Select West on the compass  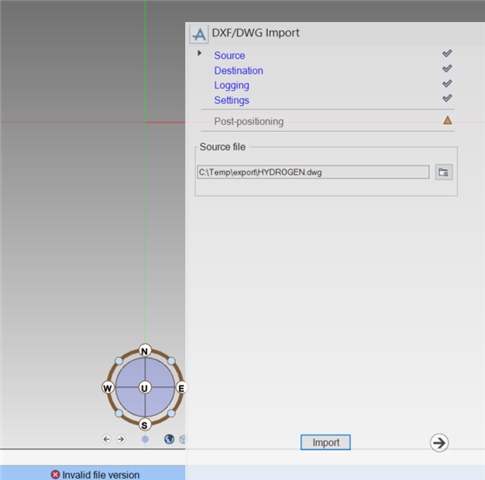(x=107, y=388)
